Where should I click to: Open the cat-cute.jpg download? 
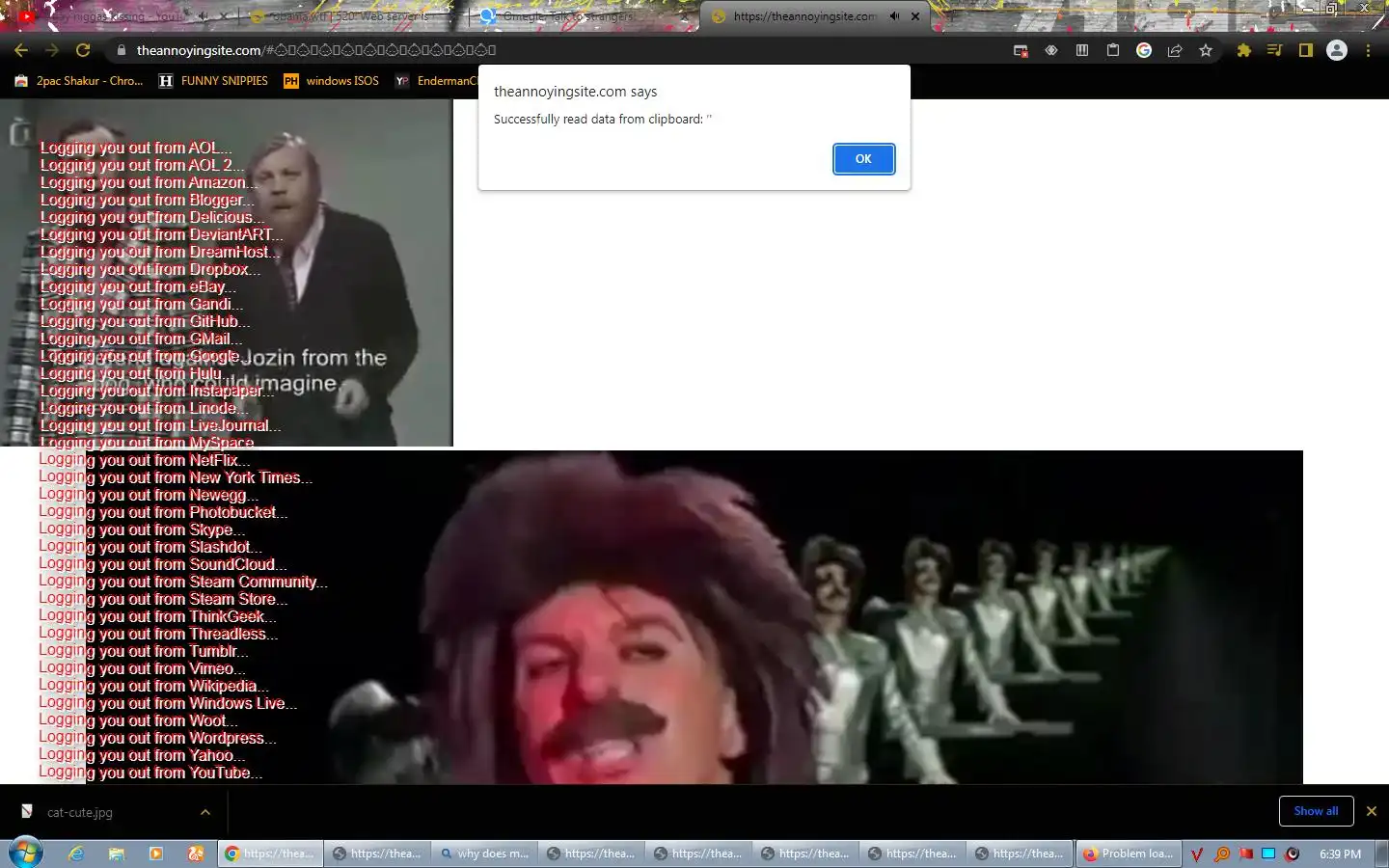(79, 812)
